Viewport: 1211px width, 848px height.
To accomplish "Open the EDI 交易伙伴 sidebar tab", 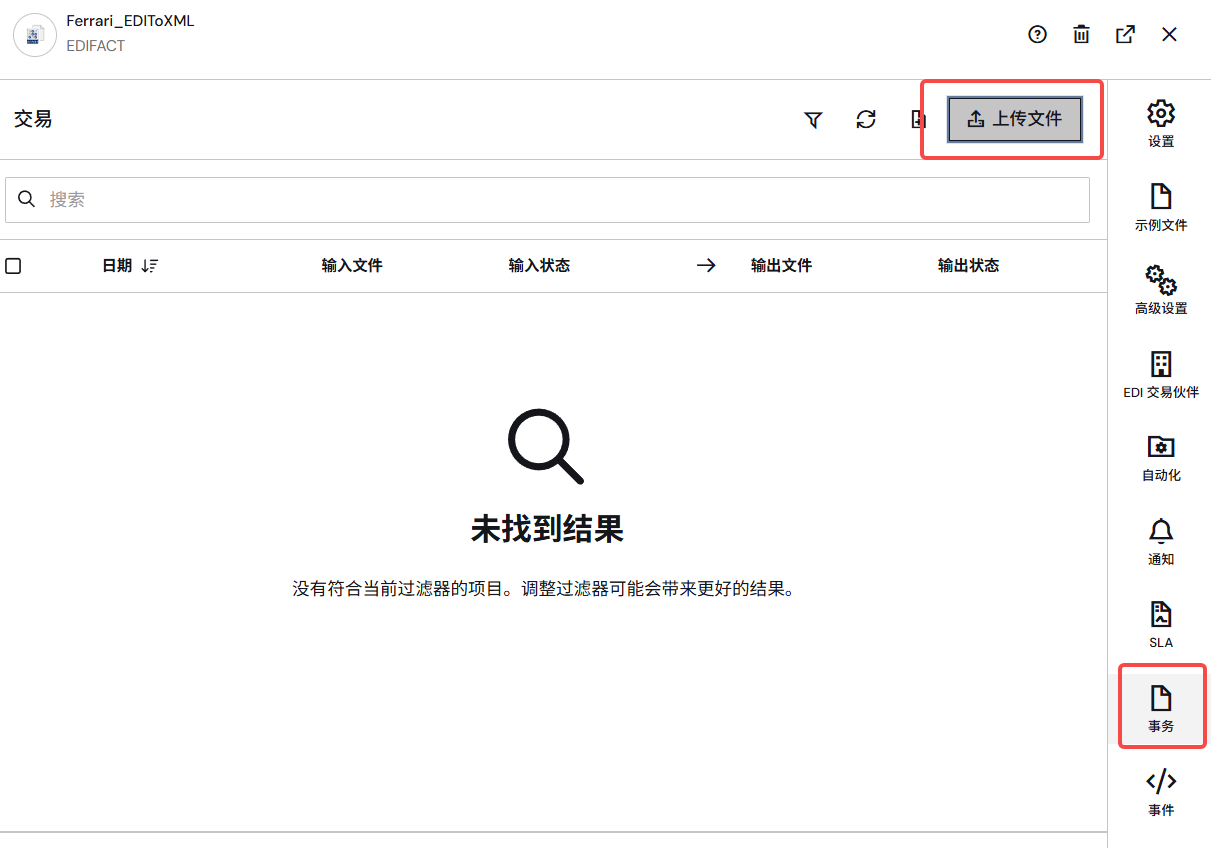I will [x=1161, y=375].
